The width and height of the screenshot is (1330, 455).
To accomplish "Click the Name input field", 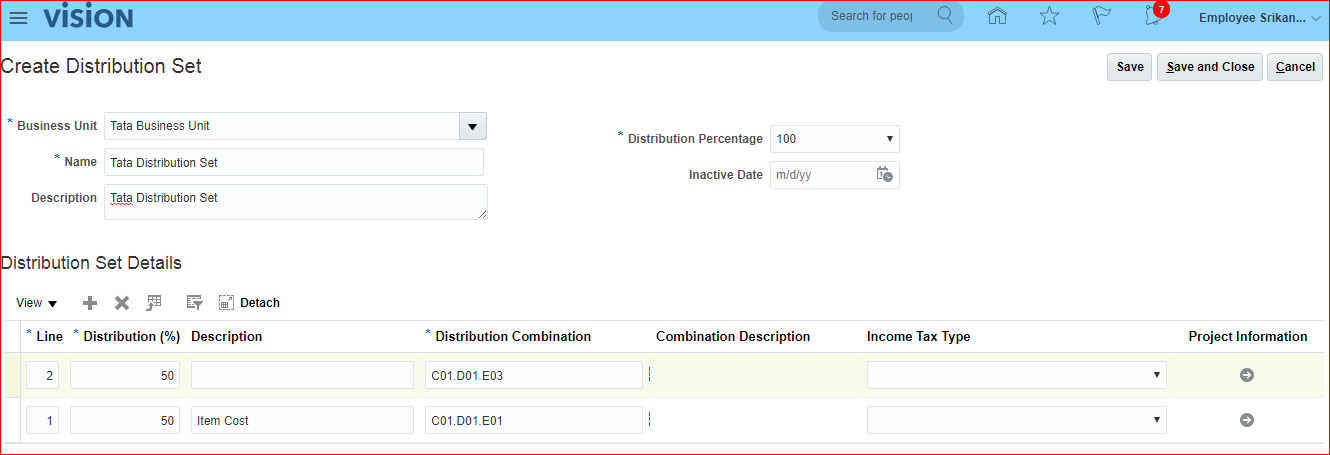I will coord(293,162).
